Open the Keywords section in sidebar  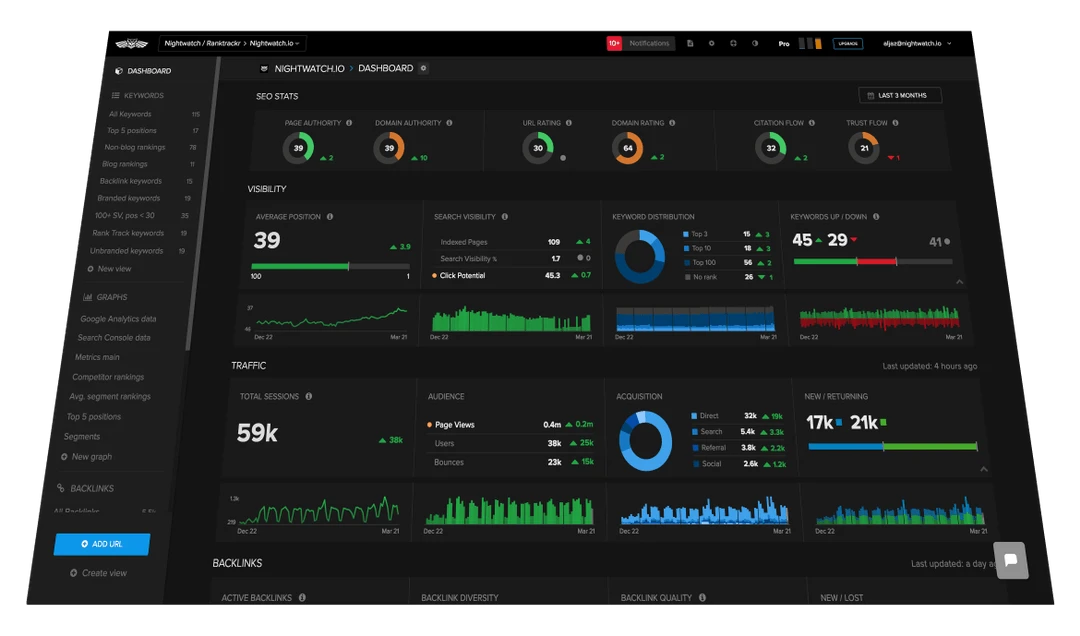coord(138,96)
